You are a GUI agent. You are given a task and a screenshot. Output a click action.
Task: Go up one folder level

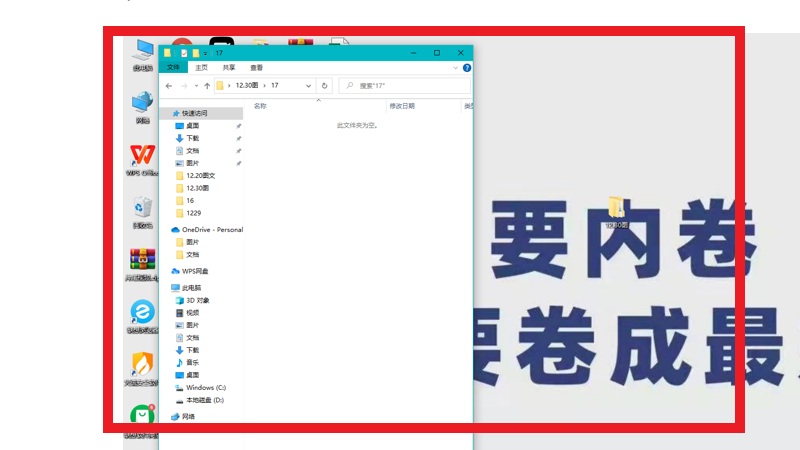coord(207,86)
